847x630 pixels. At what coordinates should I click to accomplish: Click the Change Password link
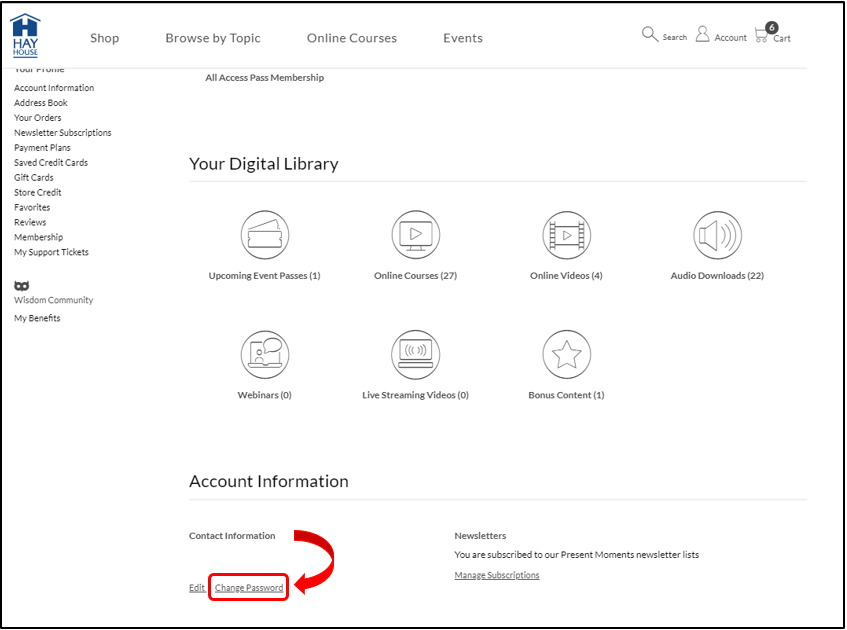coord(249,588)
